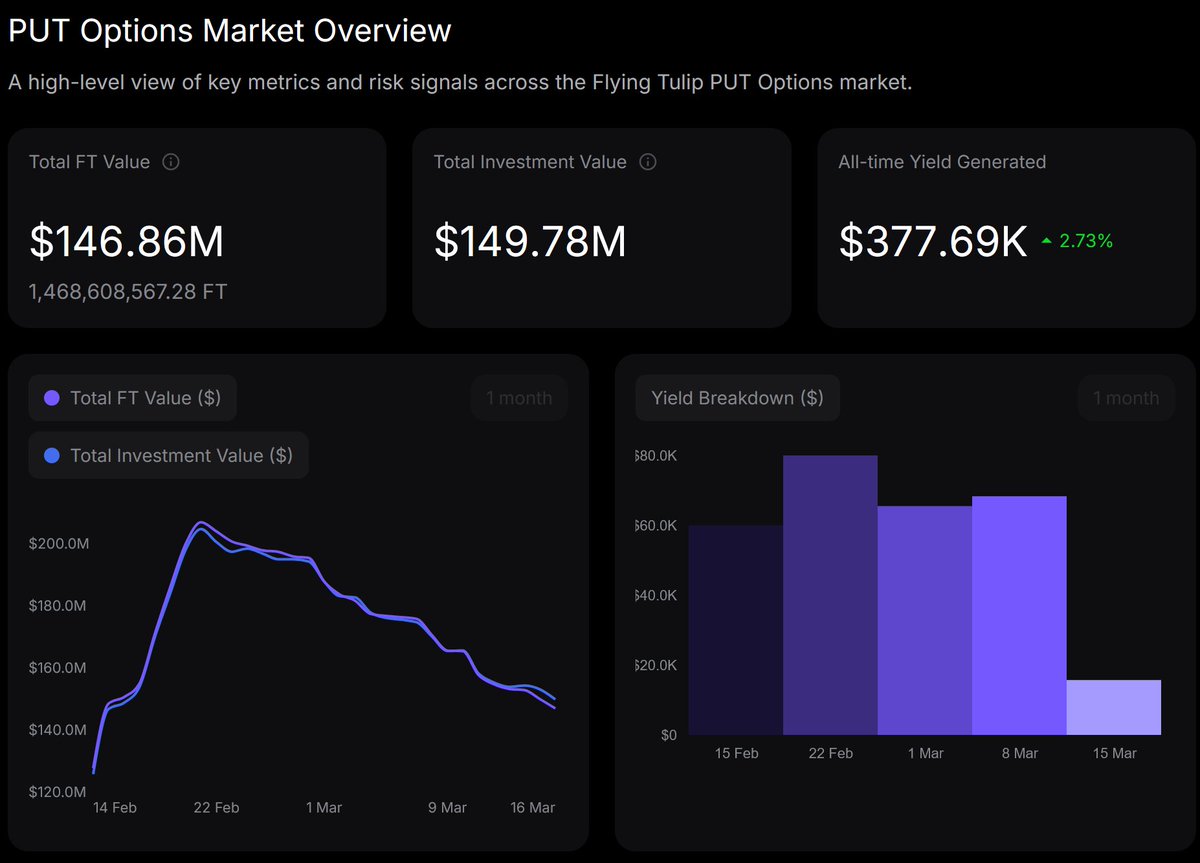Click the All-time Yield Generated label
This screenshot has width=1200, height=863.
click(x=942, y=162)
